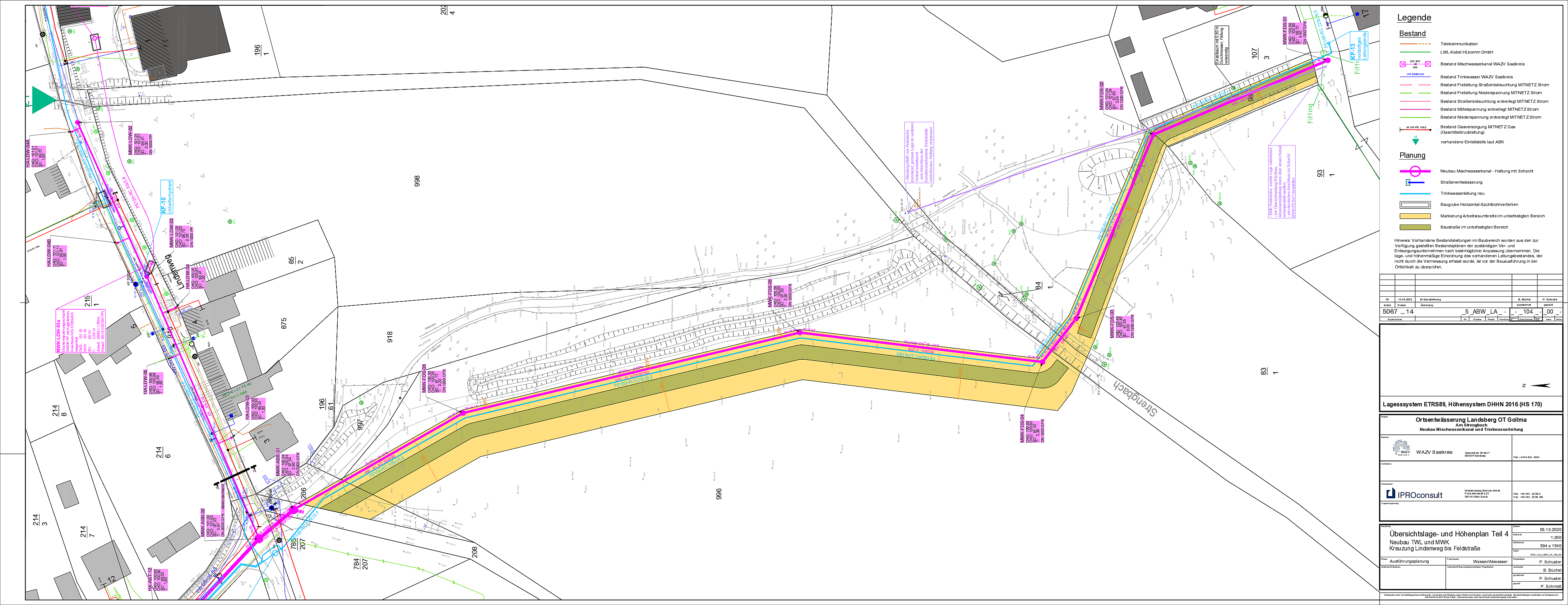The width and height of the screenshot is (1568, 605).
Task: Click the KP-10 Unterflurhydrant label
Action: click(166, 197)
